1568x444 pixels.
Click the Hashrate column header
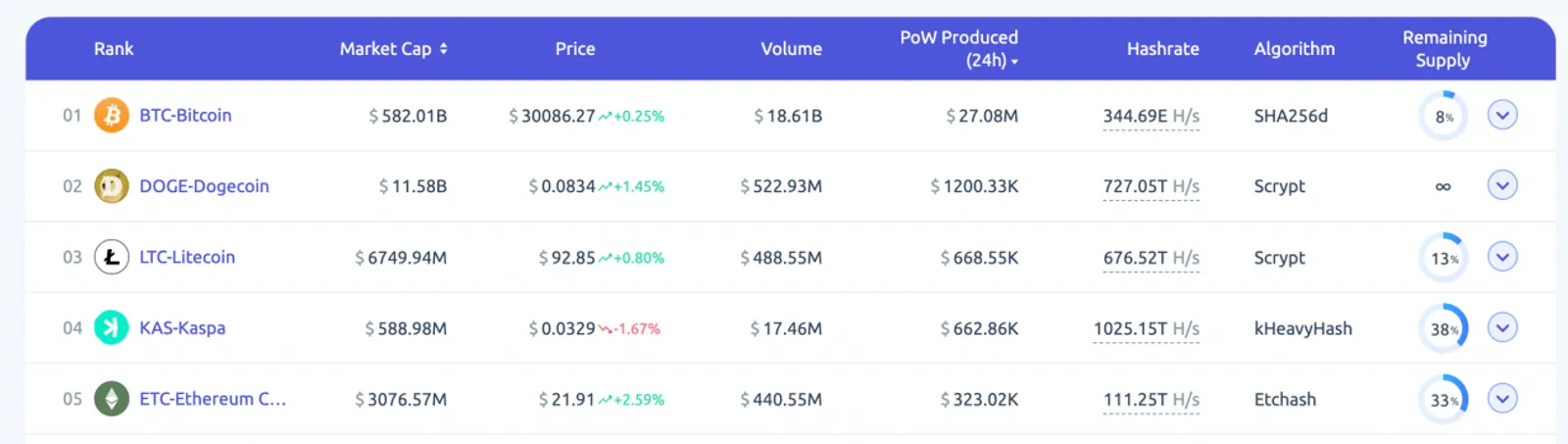[x=1162, y=48]
